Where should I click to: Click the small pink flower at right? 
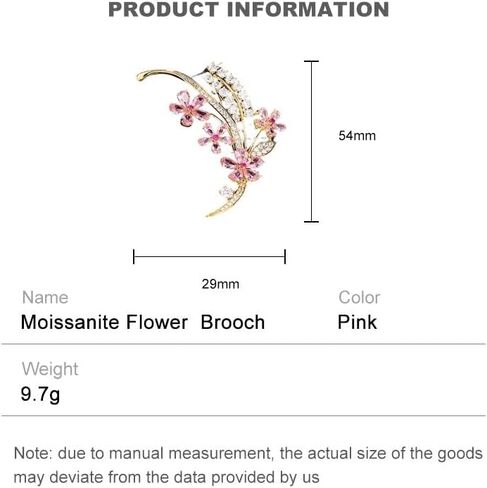[270, 122]
